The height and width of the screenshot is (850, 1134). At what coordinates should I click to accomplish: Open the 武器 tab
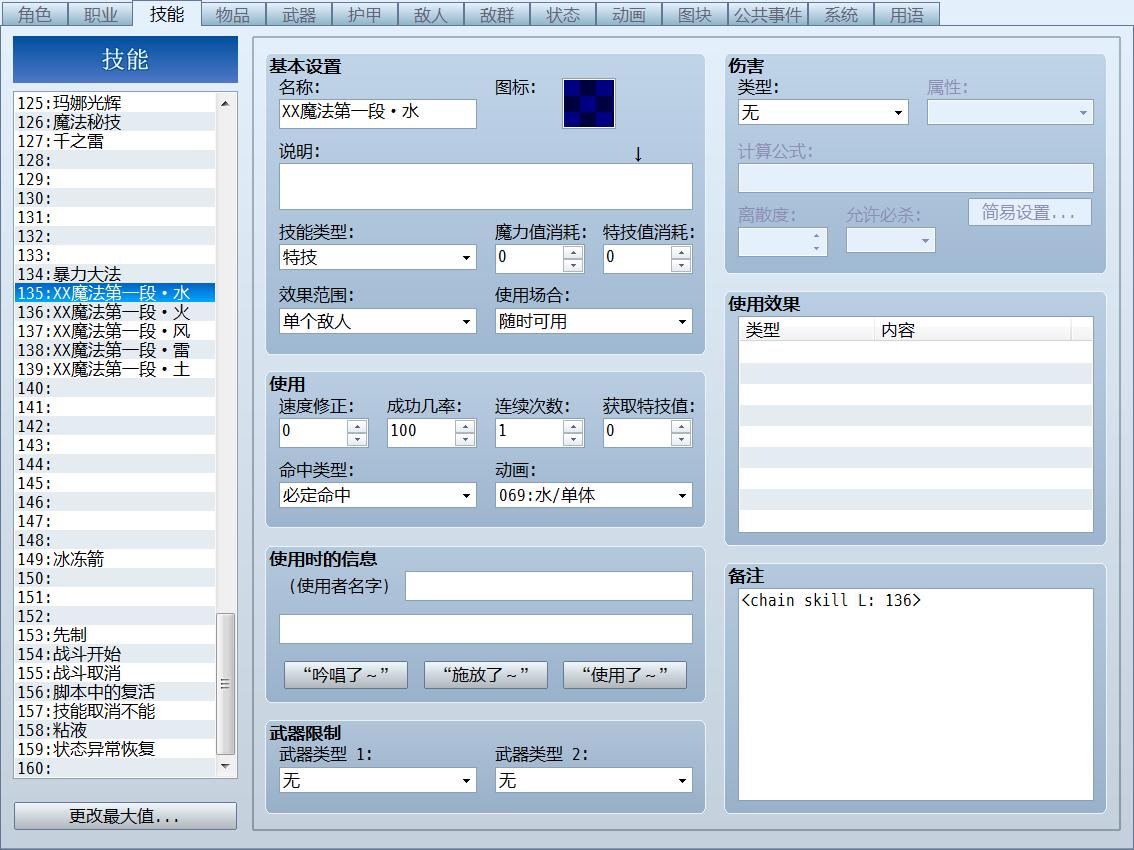tap(299, 14)
